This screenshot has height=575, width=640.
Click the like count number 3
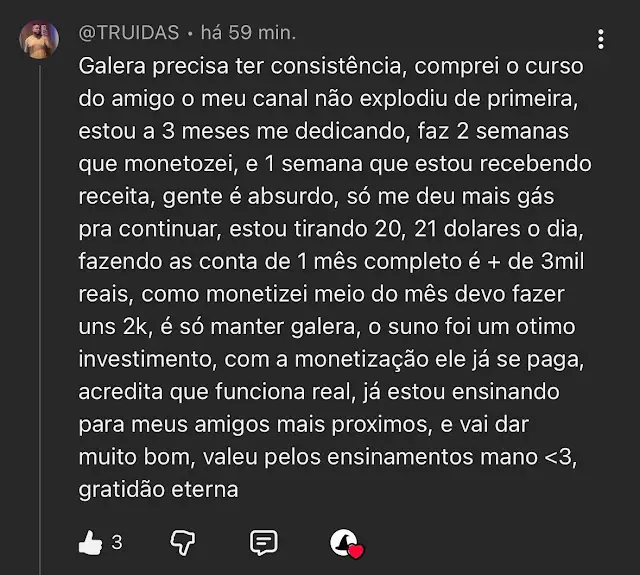[117, 543]
